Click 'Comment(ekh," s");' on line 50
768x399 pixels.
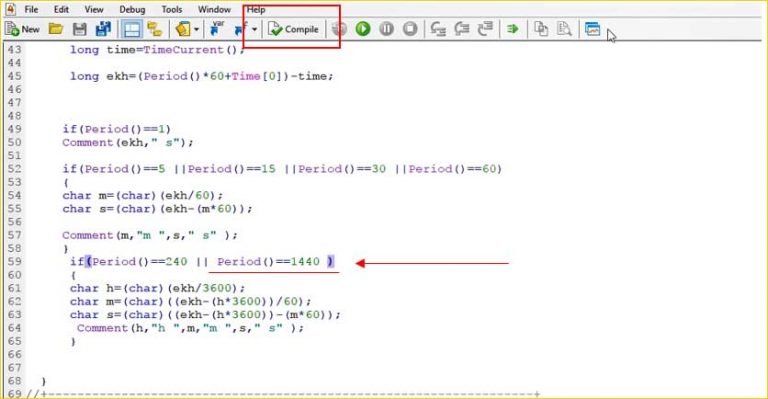pyautogui.click(x=128, y=142)
